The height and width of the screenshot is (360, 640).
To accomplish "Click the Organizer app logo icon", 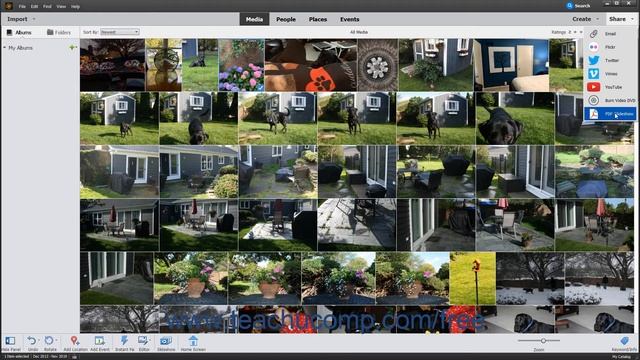I will [9, 6].
